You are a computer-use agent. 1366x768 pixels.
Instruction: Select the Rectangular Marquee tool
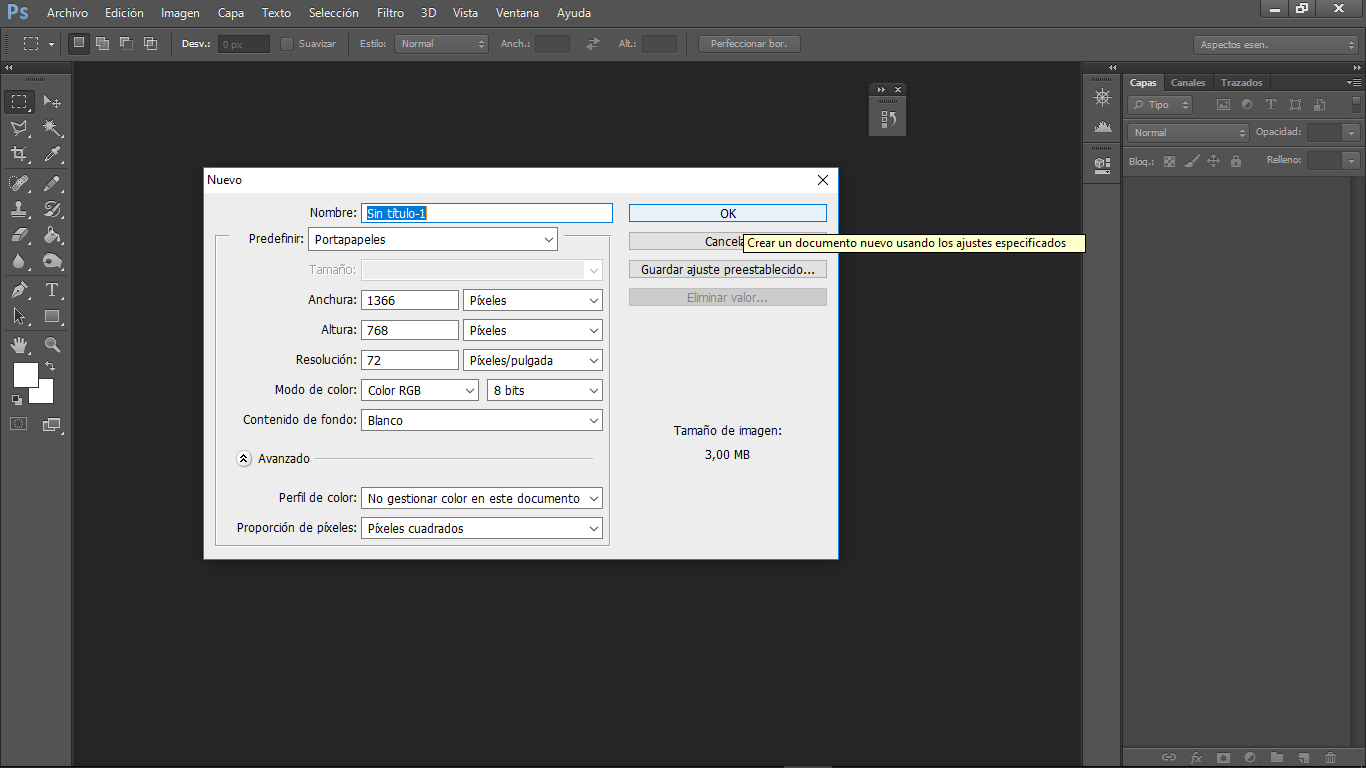coord(19,102)
